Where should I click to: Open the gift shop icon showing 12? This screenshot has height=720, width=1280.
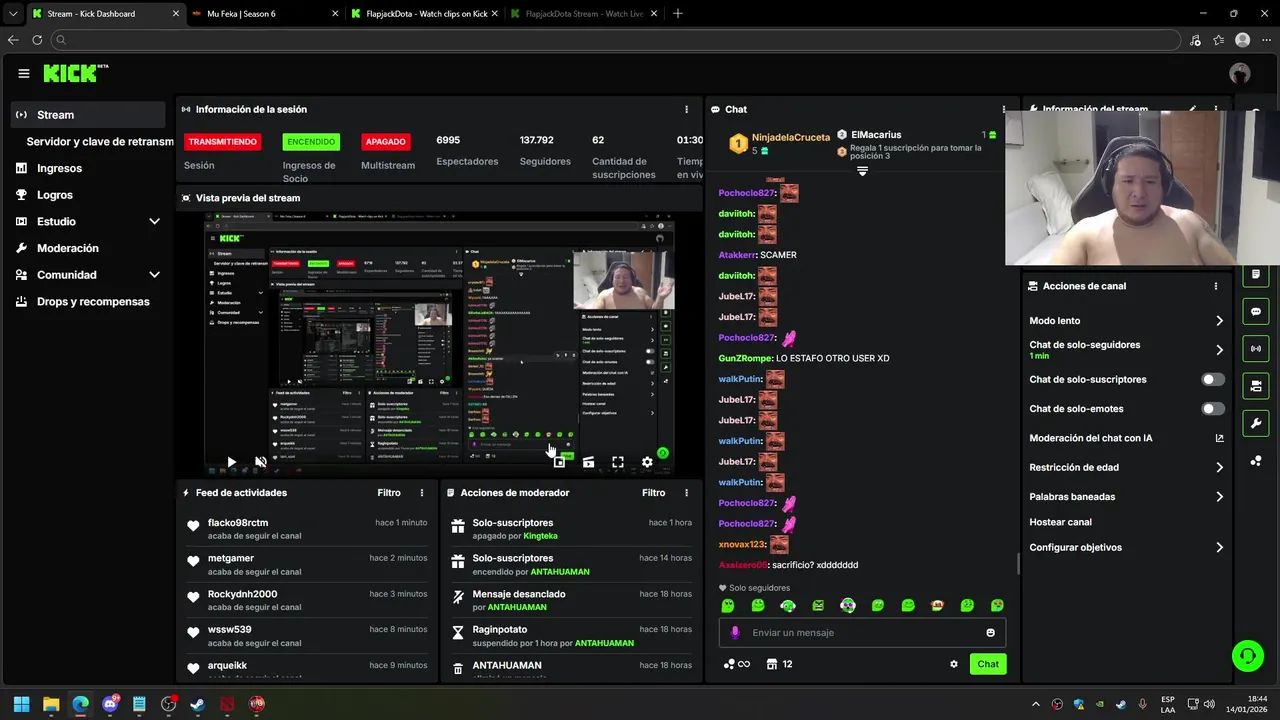779,664
